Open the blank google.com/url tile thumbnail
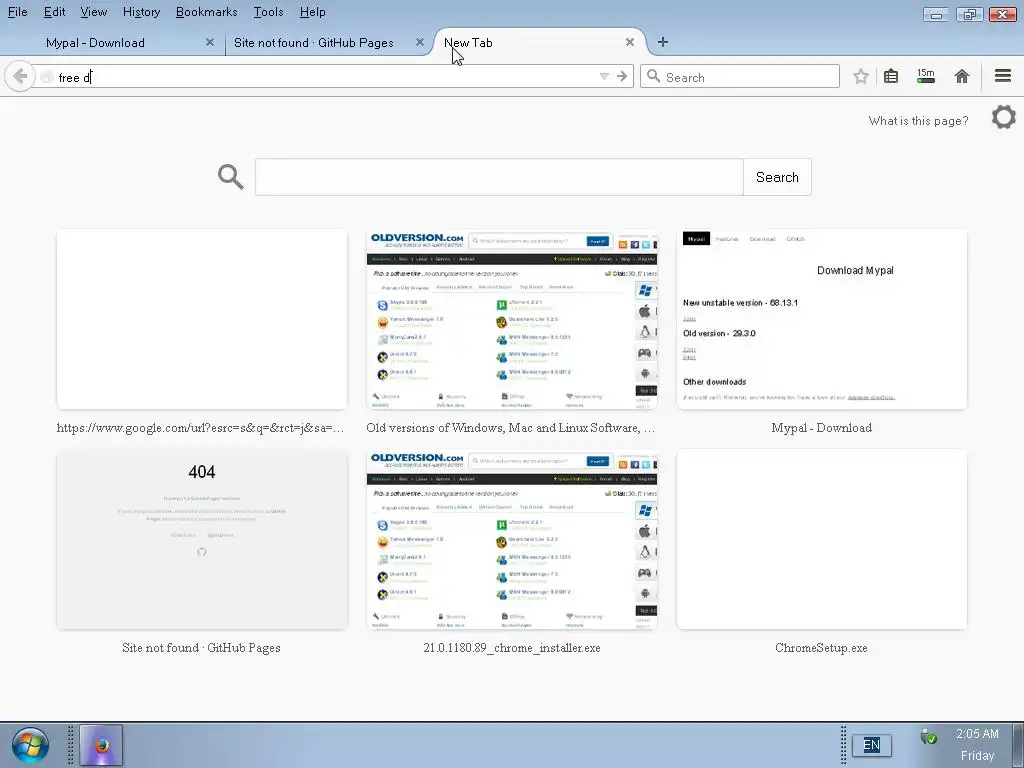 (x=202, y=319)
